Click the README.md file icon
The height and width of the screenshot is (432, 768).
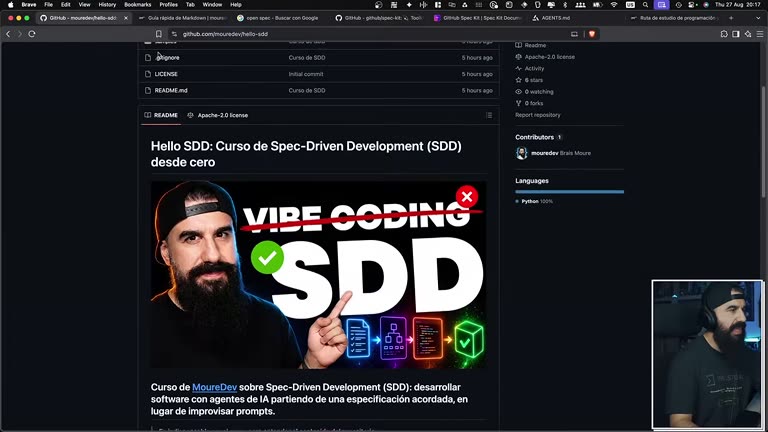(148, 90)
